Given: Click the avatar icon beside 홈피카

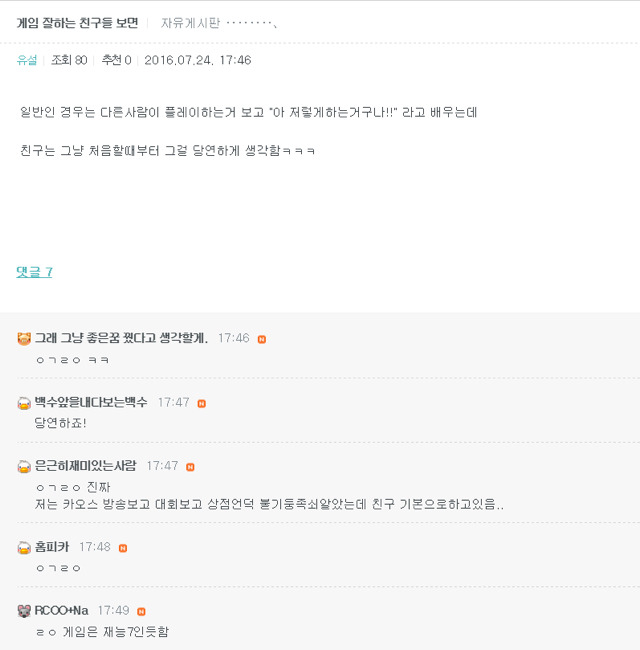Looking at the screenshot, I should tap(24, 548).
